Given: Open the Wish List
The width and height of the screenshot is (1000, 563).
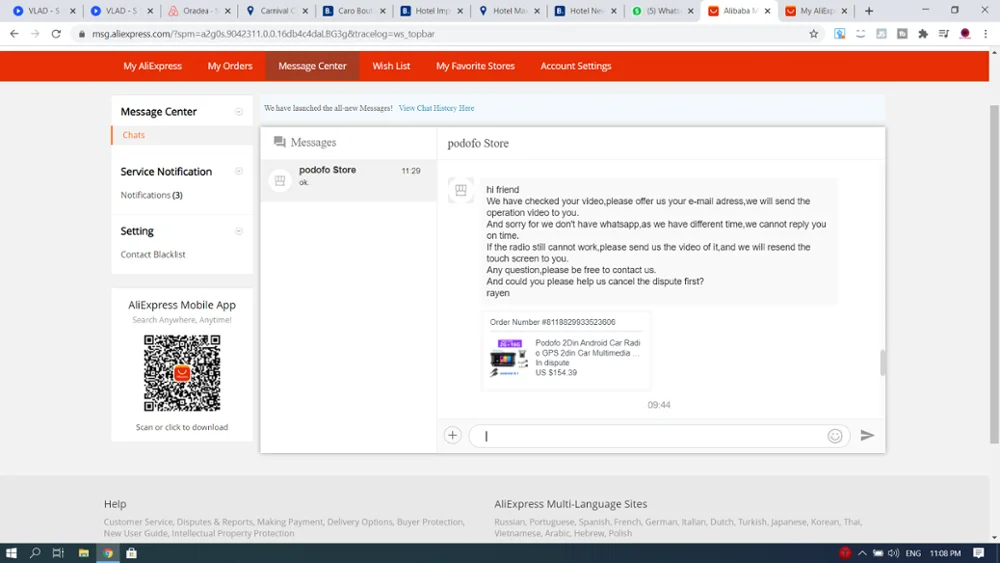Looking at the screenshot, I should tap(391, 66).
